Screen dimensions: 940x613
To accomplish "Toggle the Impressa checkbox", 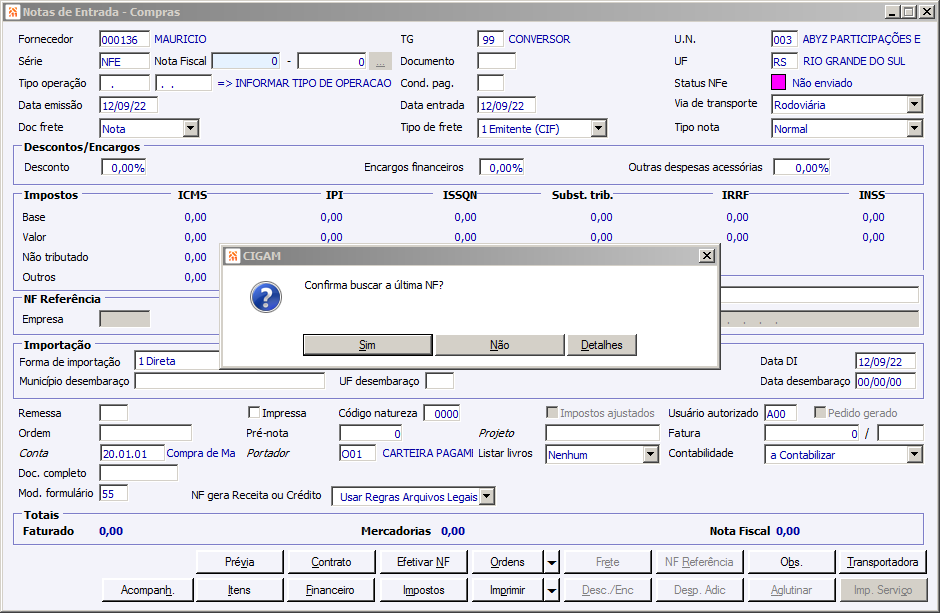I will point(254,412).
